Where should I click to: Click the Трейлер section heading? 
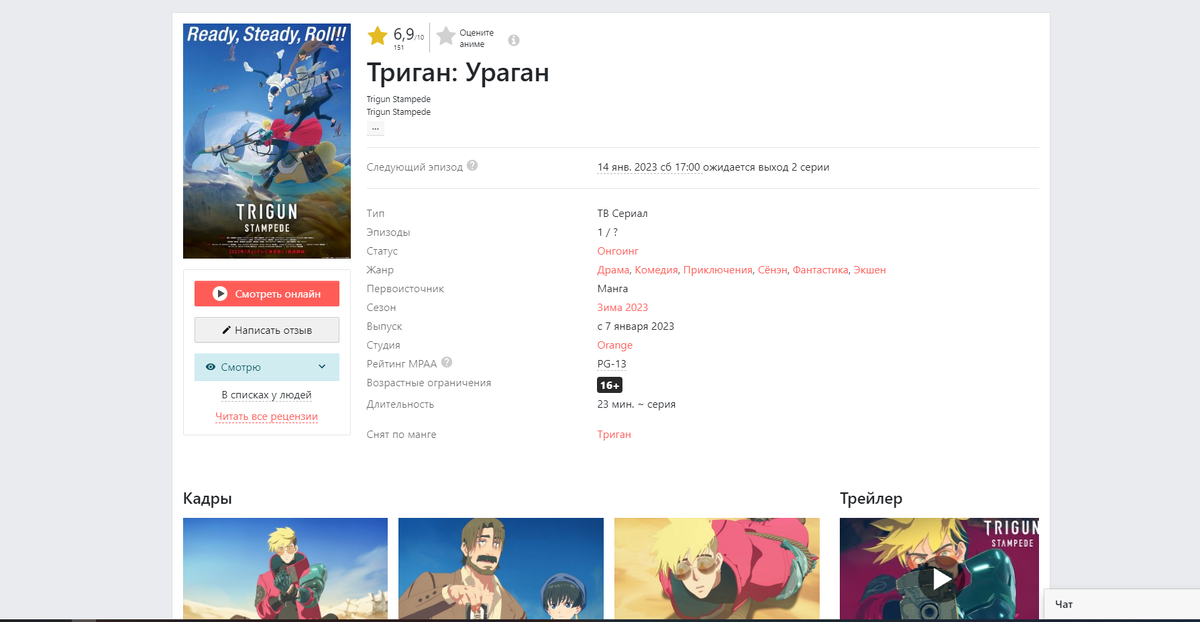click(x=871, y=498)
